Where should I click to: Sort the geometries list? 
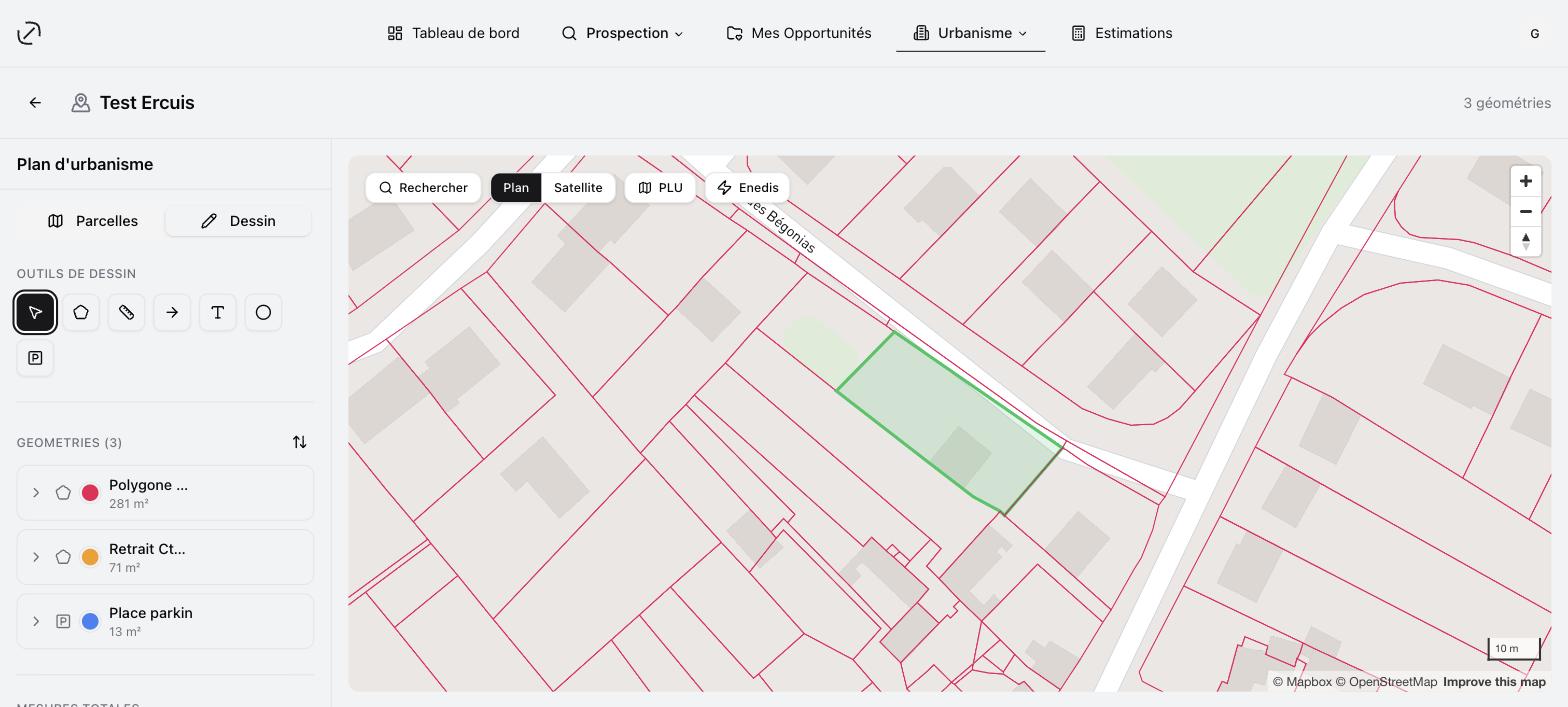click(299, 442)
